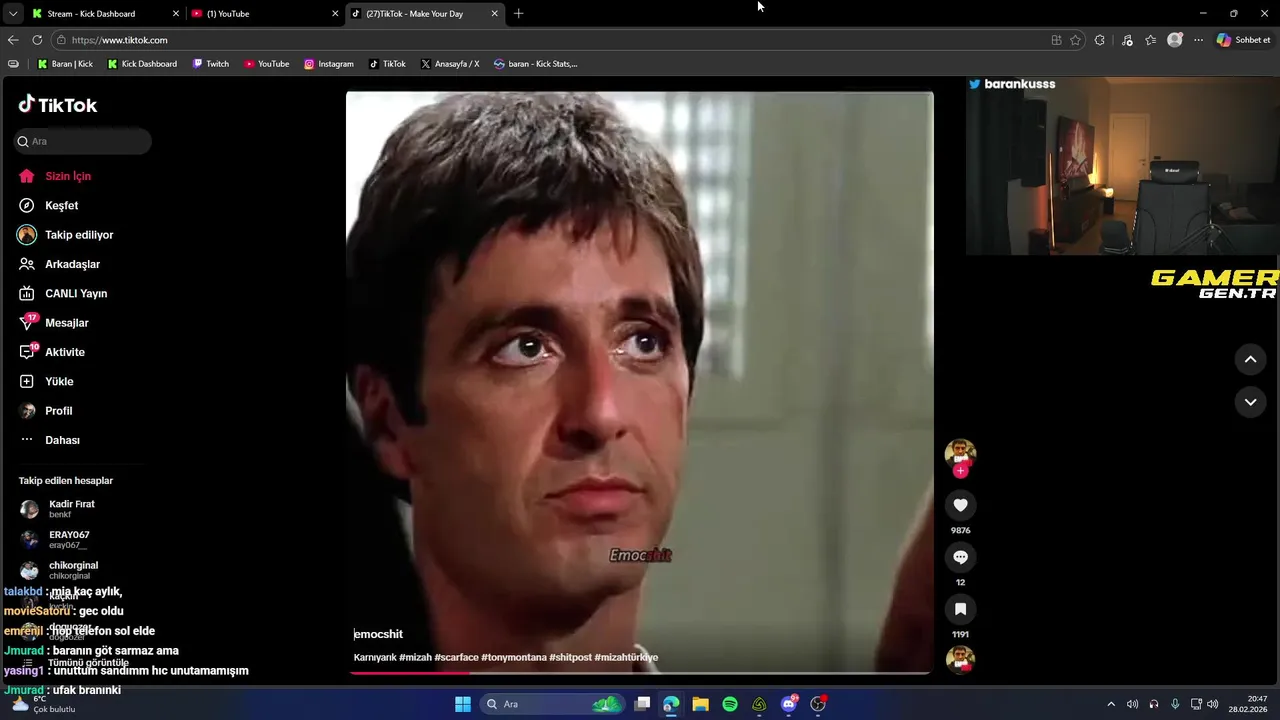
Task: Close the YouTube browser tab
Action: coord(335,14)
